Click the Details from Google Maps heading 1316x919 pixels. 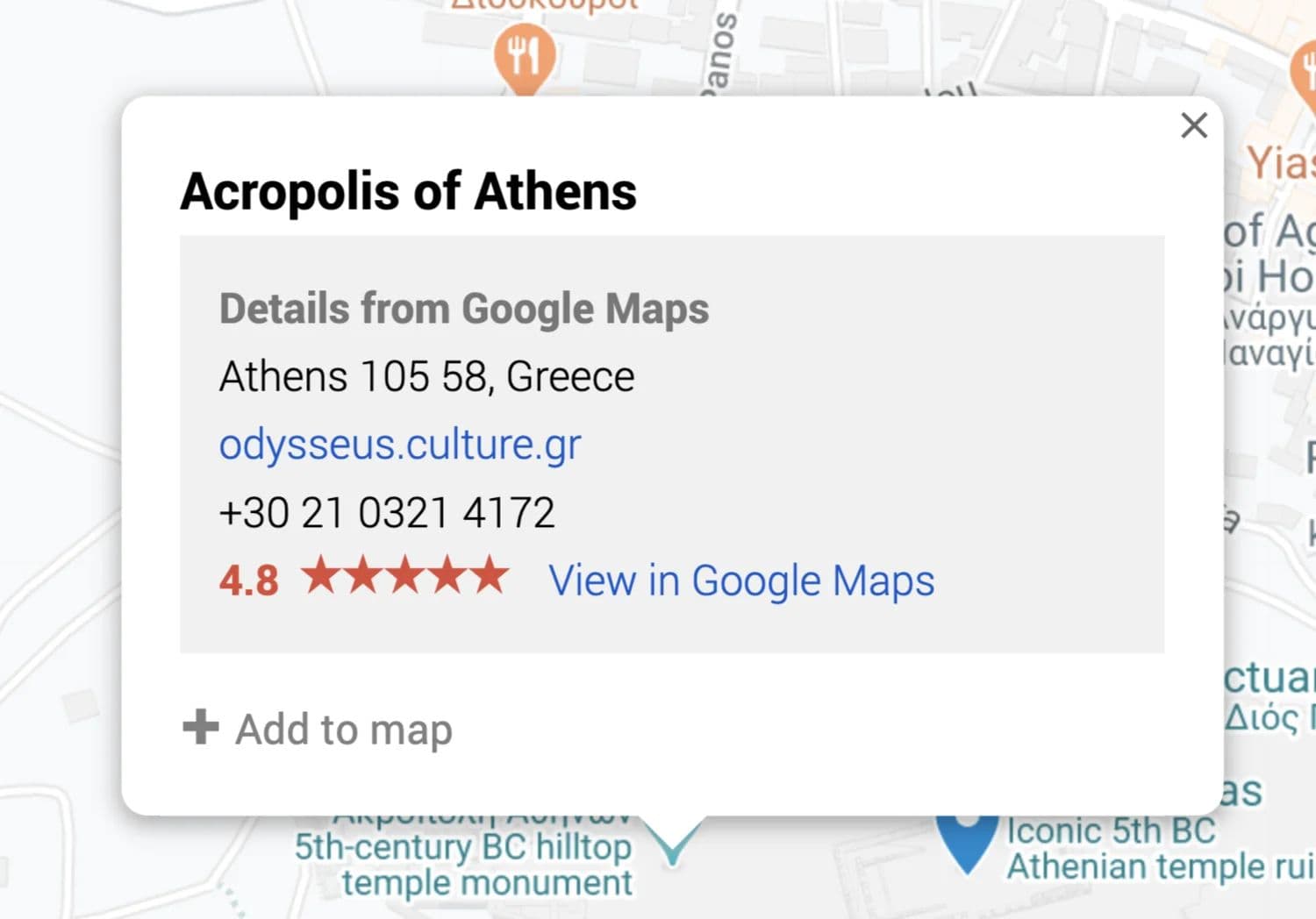(464, 309)
